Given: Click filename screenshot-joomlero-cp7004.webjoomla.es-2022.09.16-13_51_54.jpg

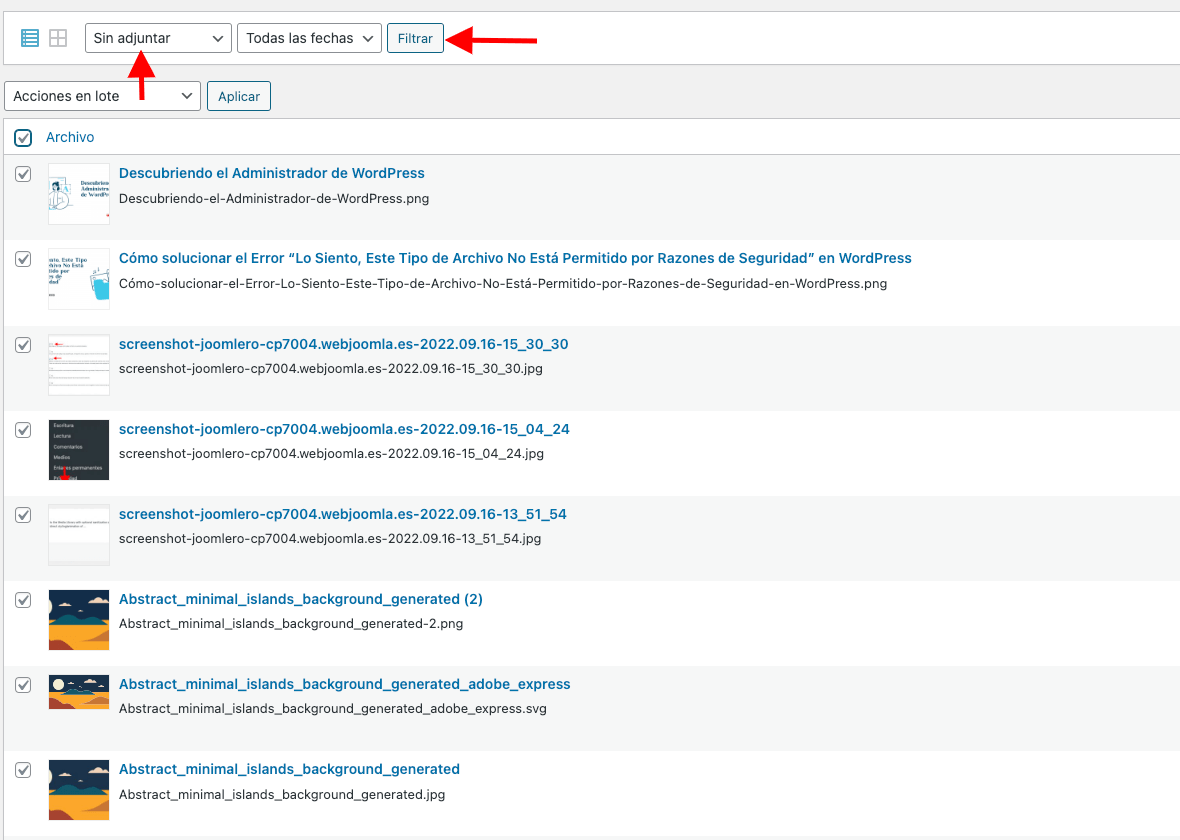Looking at the screenshot, I should (330, 539).
